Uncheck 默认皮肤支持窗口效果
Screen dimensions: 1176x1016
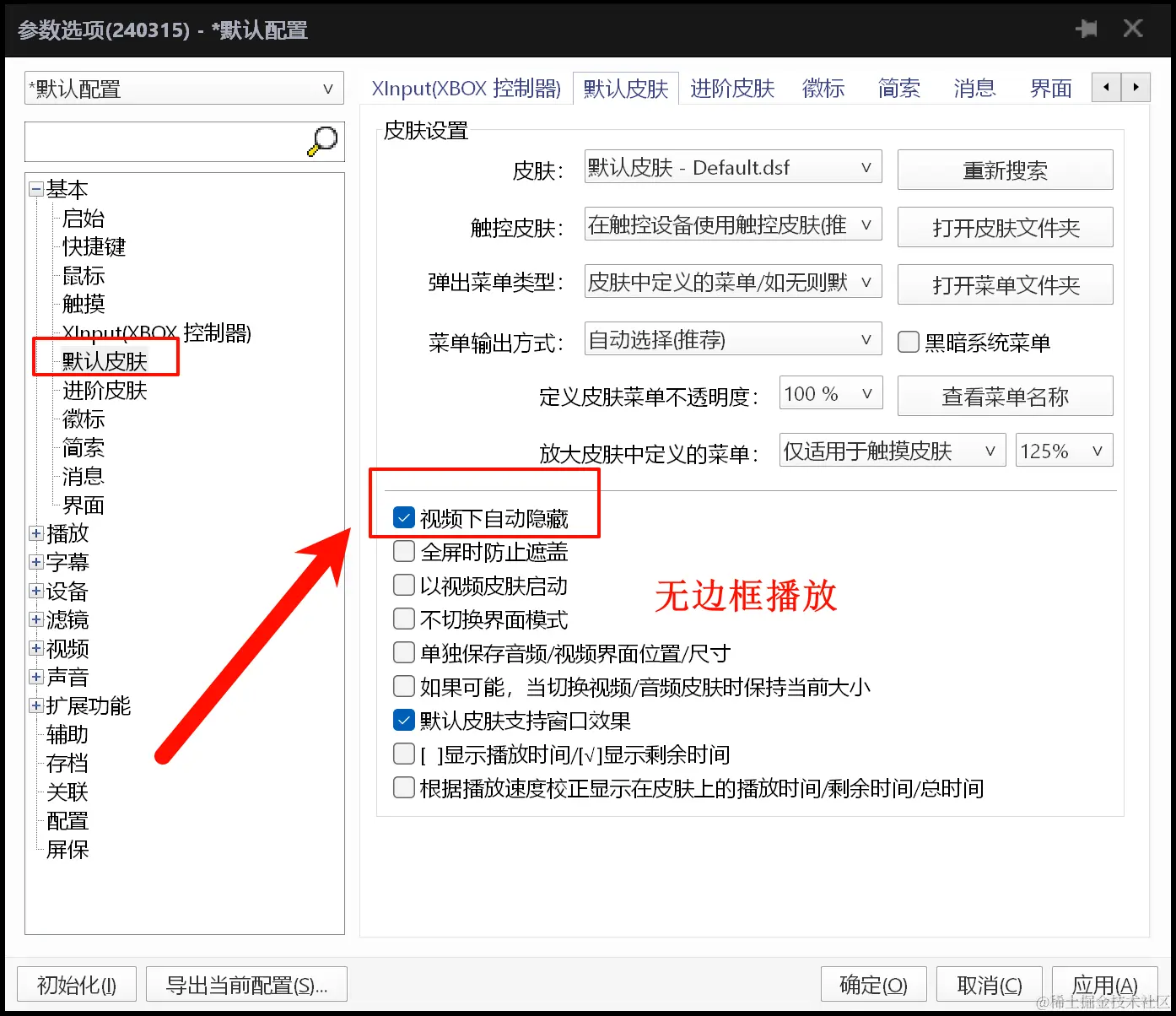tap(403, 720)
